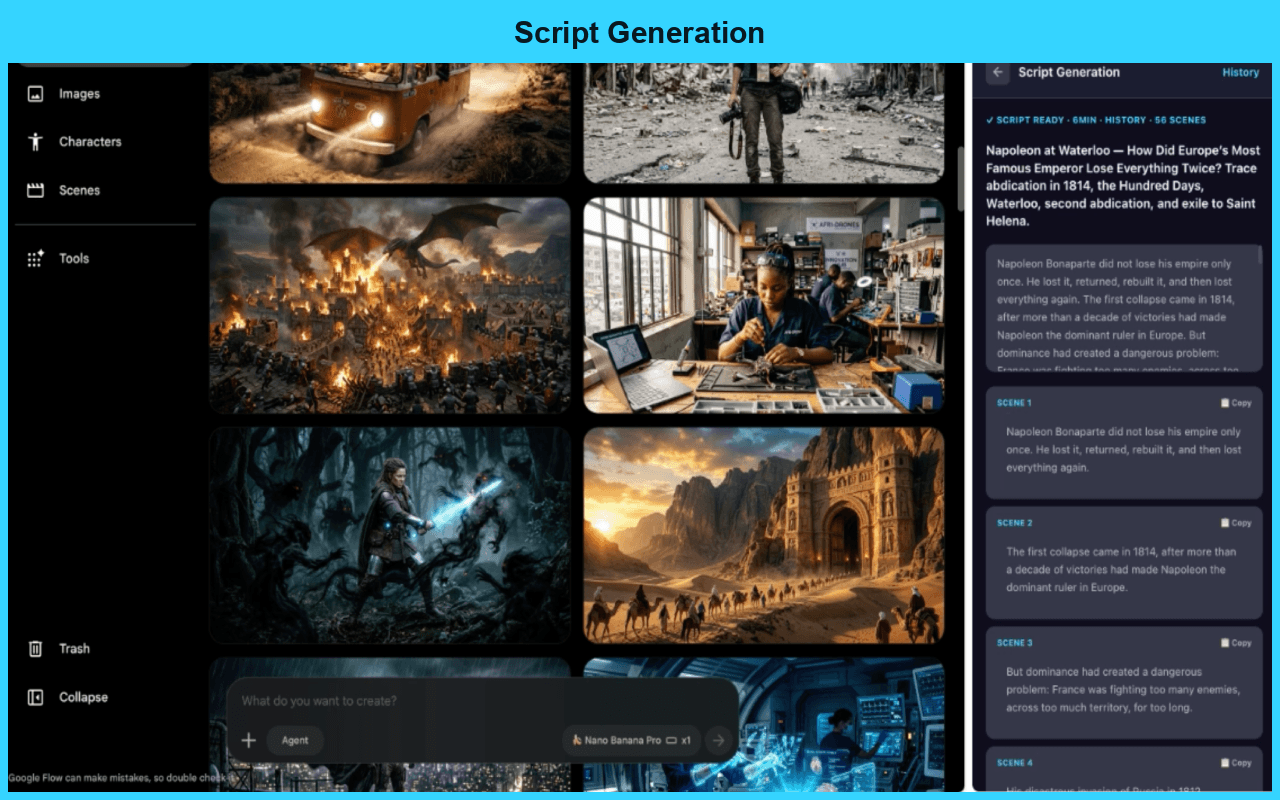The image size is (1280, 800).
Task: Click the full script preview text box
Action: (1124, 309)
